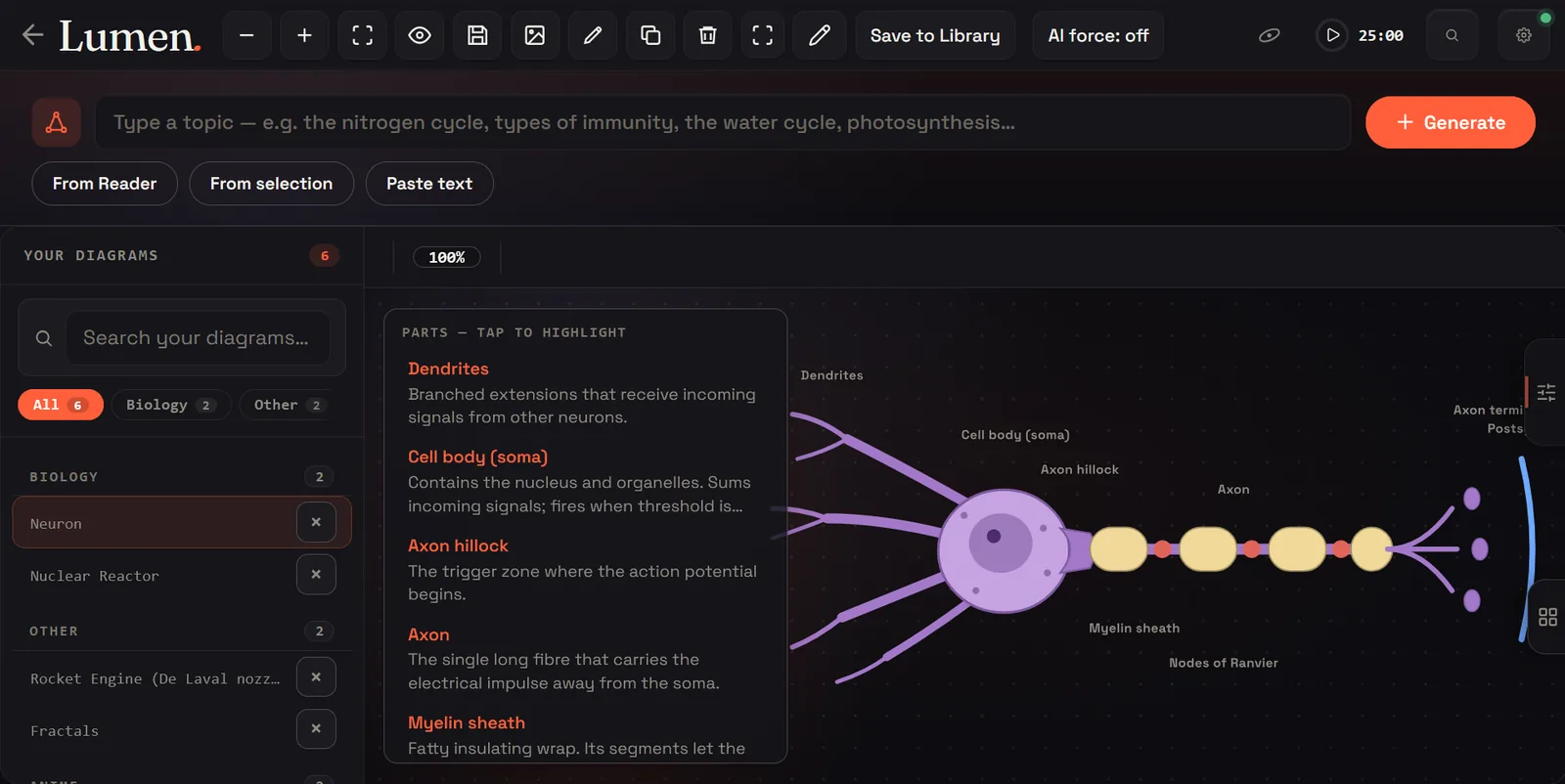This screenshot has height=784, width=1565.
Task: Remove the Nuclear Reactor diagram with its X
Action: pos(316,575)
